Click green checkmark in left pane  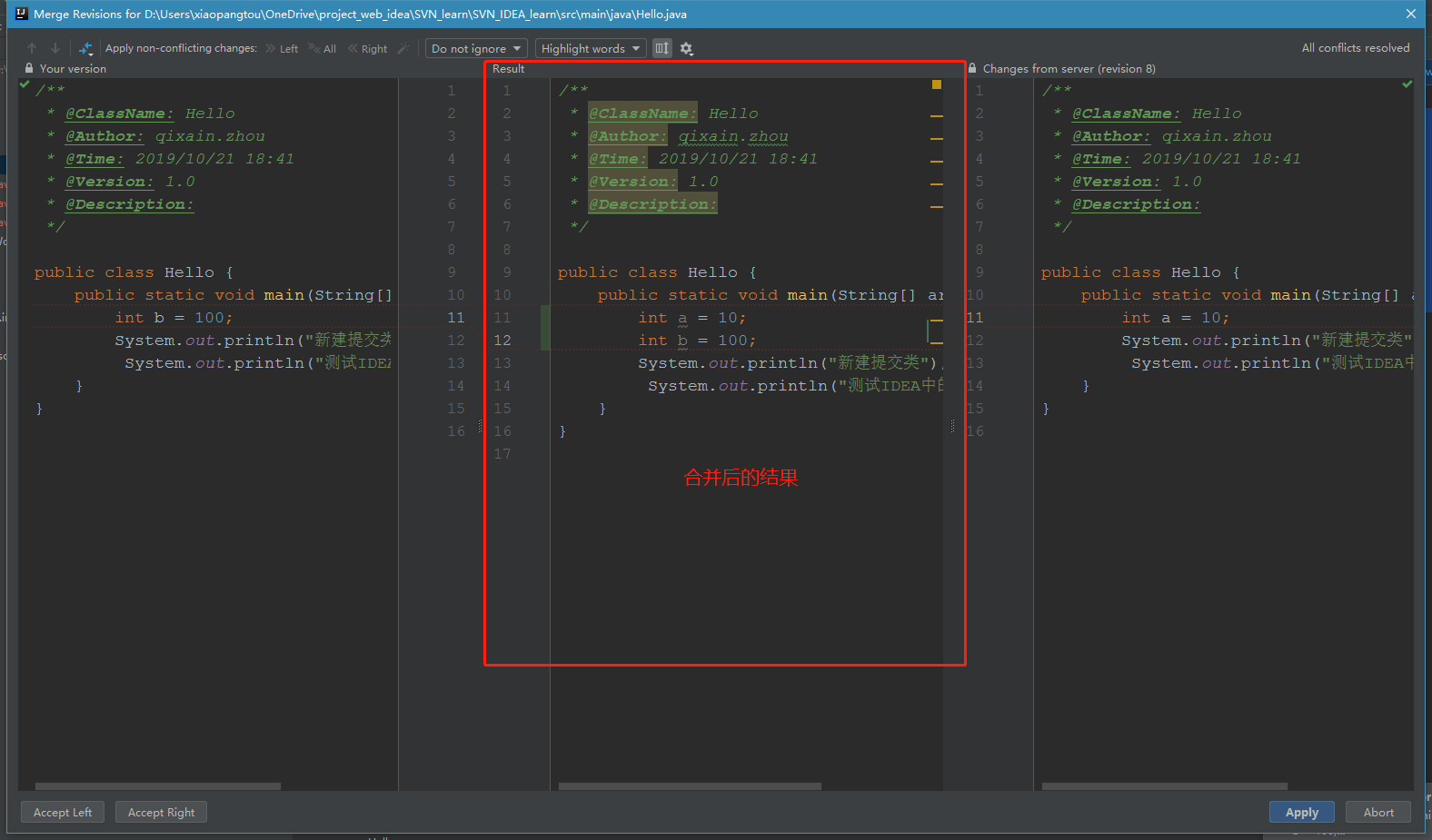(25, 84)
